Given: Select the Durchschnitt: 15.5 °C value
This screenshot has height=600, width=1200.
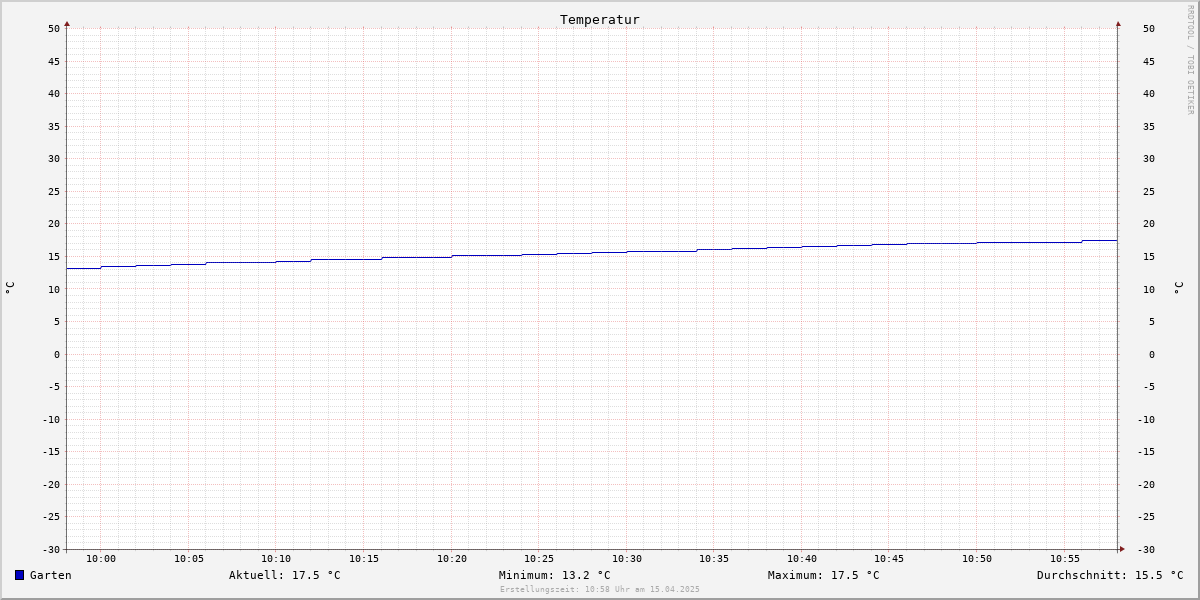Looking at the screenshot, I should 1110,575.
